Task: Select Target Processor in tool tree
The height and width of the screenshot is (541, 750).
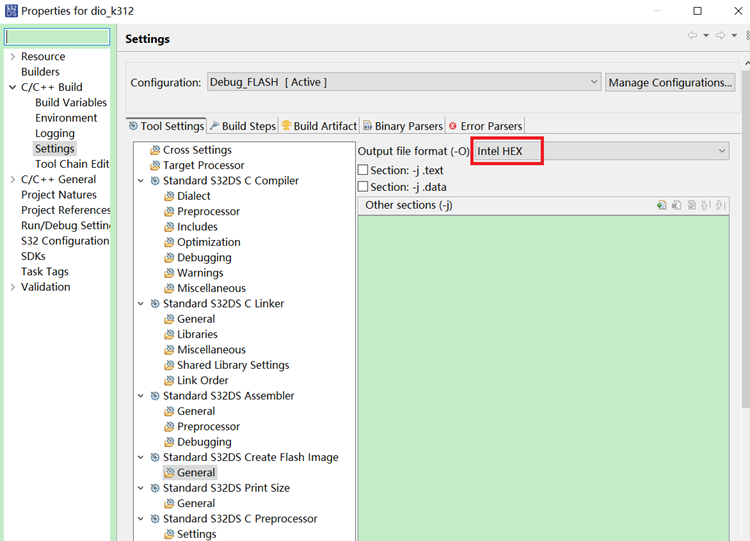Action: pos(203,165)
